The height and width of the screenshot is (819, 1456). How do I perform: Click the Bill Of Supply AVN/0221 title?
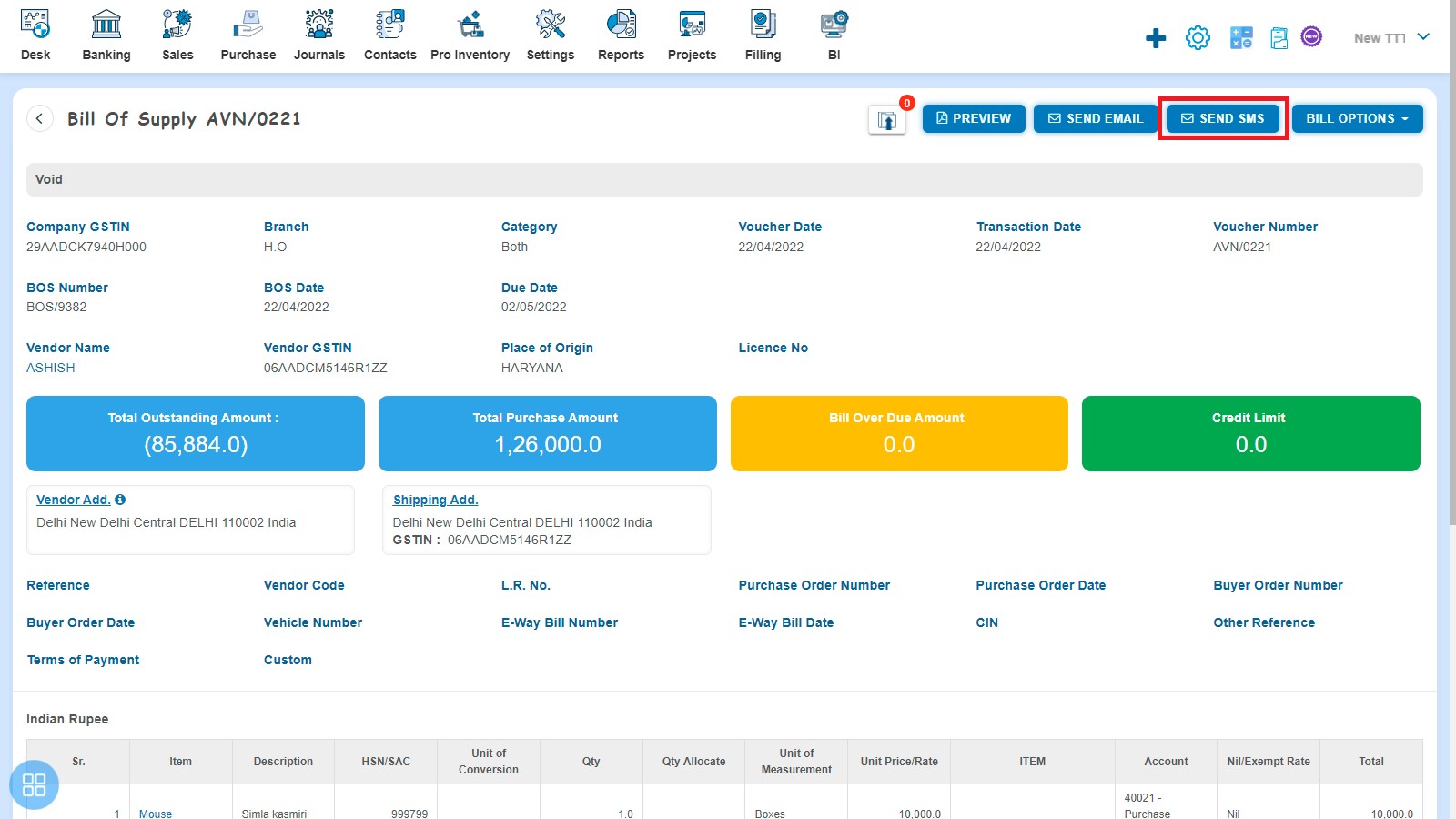point(184,119)
